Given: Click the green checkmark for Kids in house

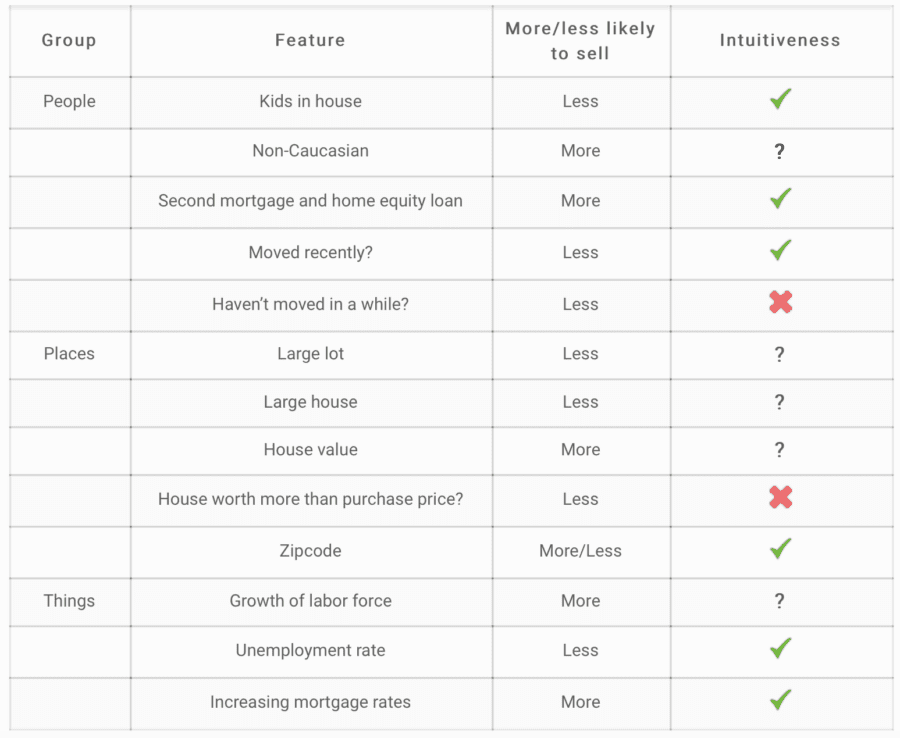Looking at the screenshot, I should (x=781, y=99).
